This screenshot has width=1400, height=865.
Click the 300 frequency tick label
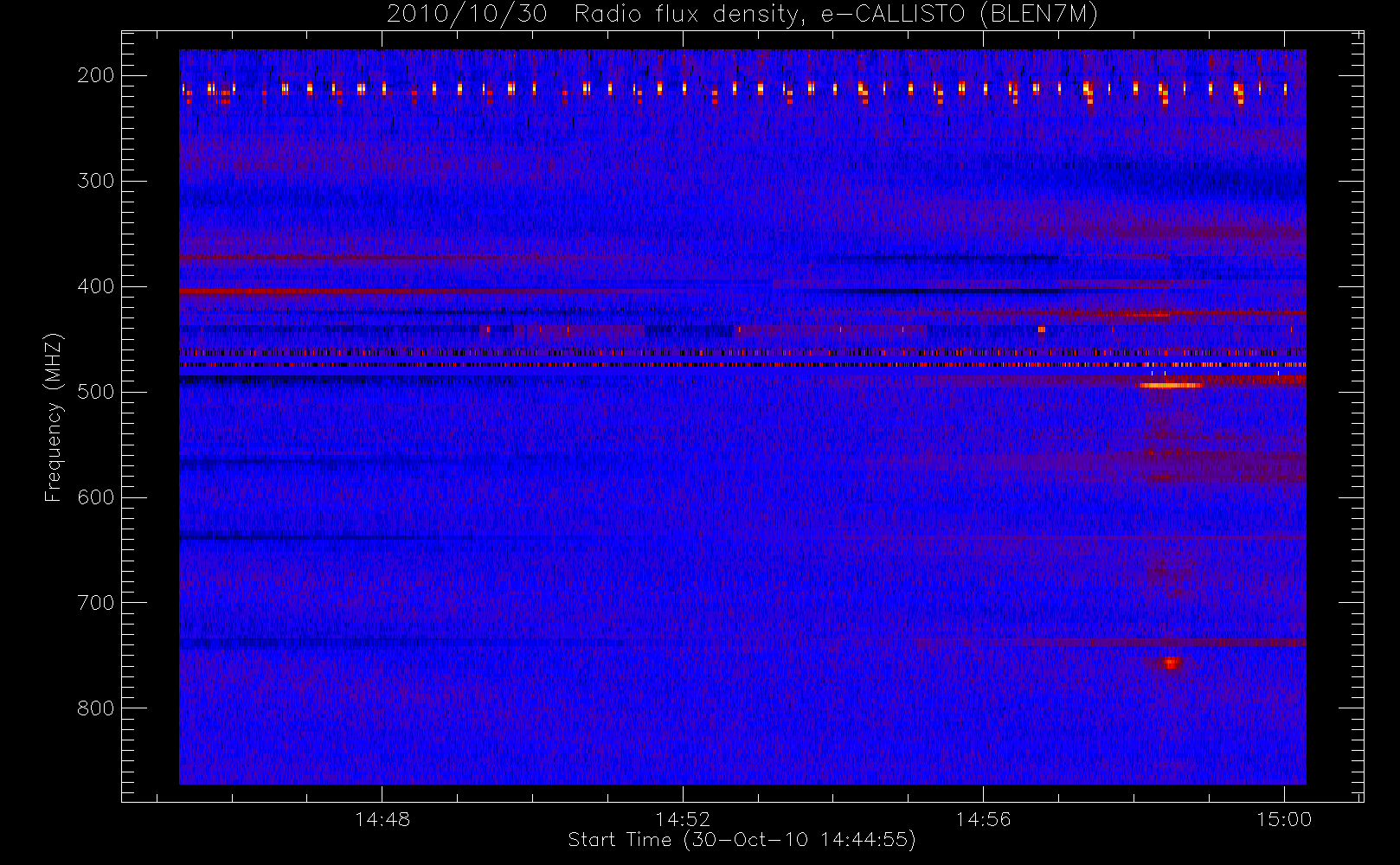(x=95, y=181)
